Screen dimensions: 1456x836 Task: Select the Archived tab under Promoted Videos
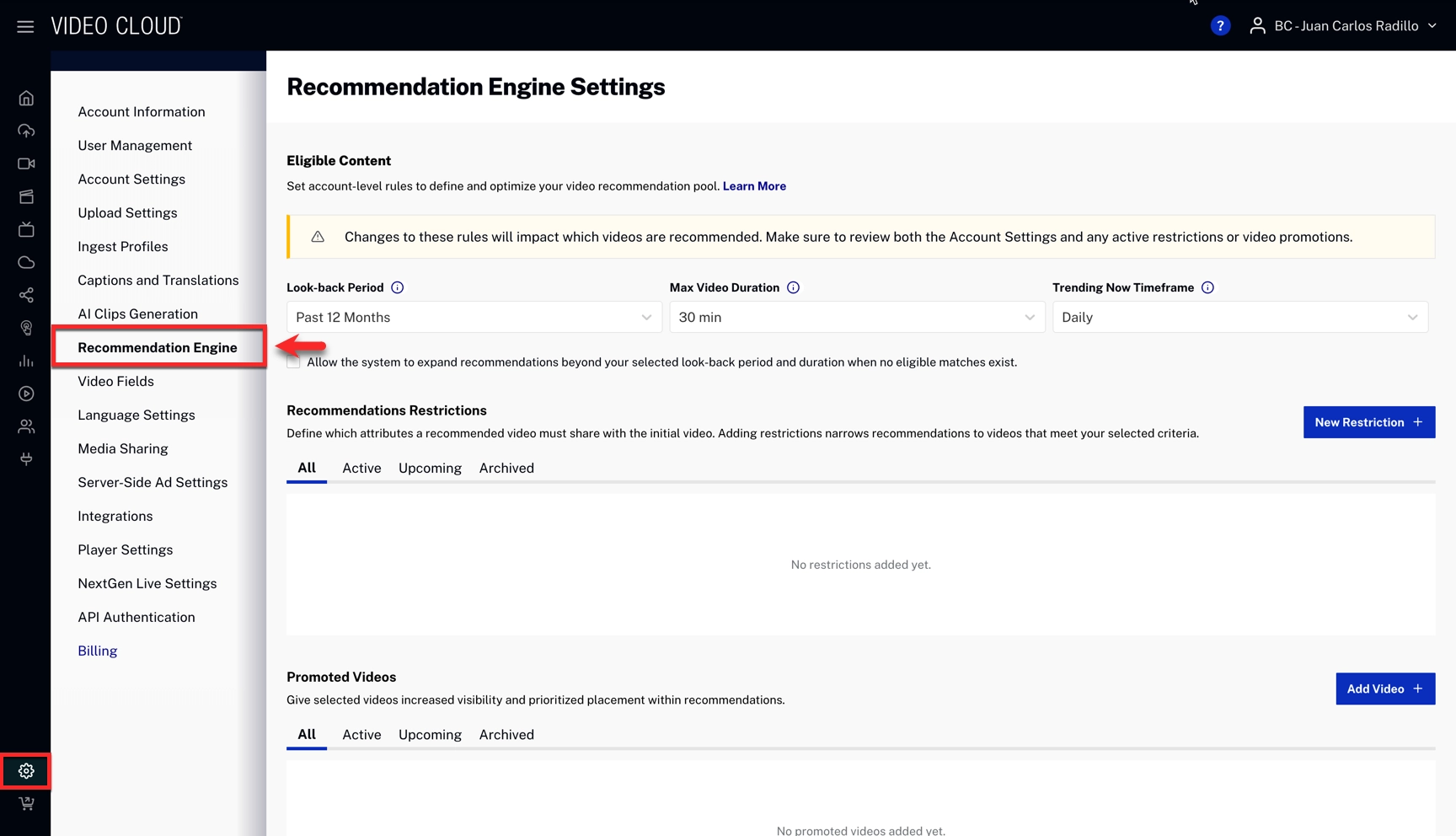tap(506, 734)
